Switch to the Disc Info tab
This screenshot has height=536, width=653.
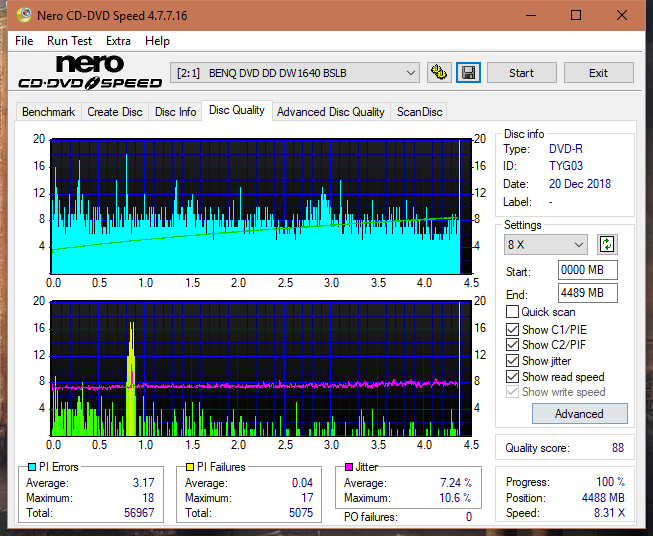pyautogui.click(x=175, y=112)
